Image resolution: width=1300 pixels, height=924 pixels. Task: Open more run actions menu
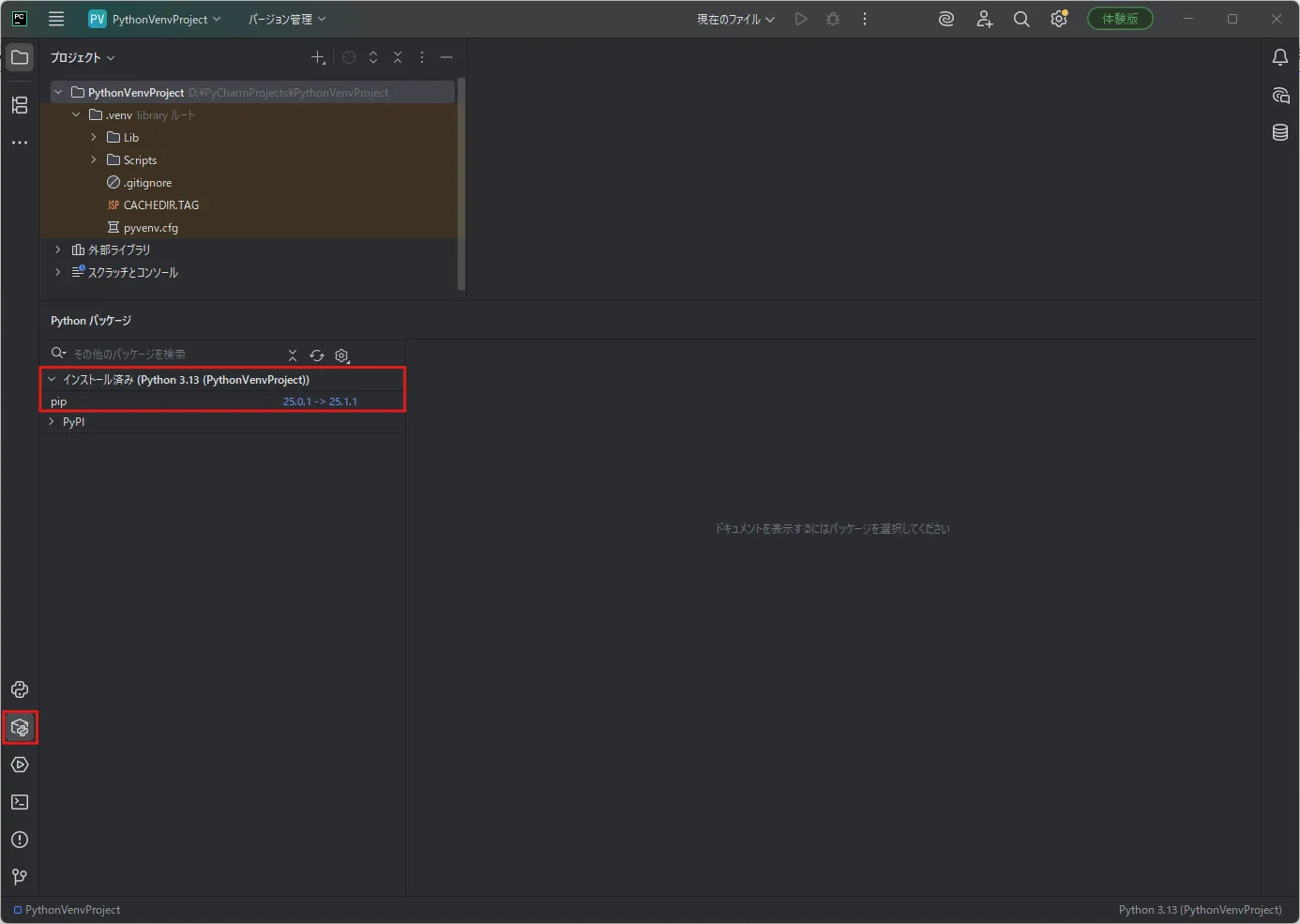(x=865, y=19)
